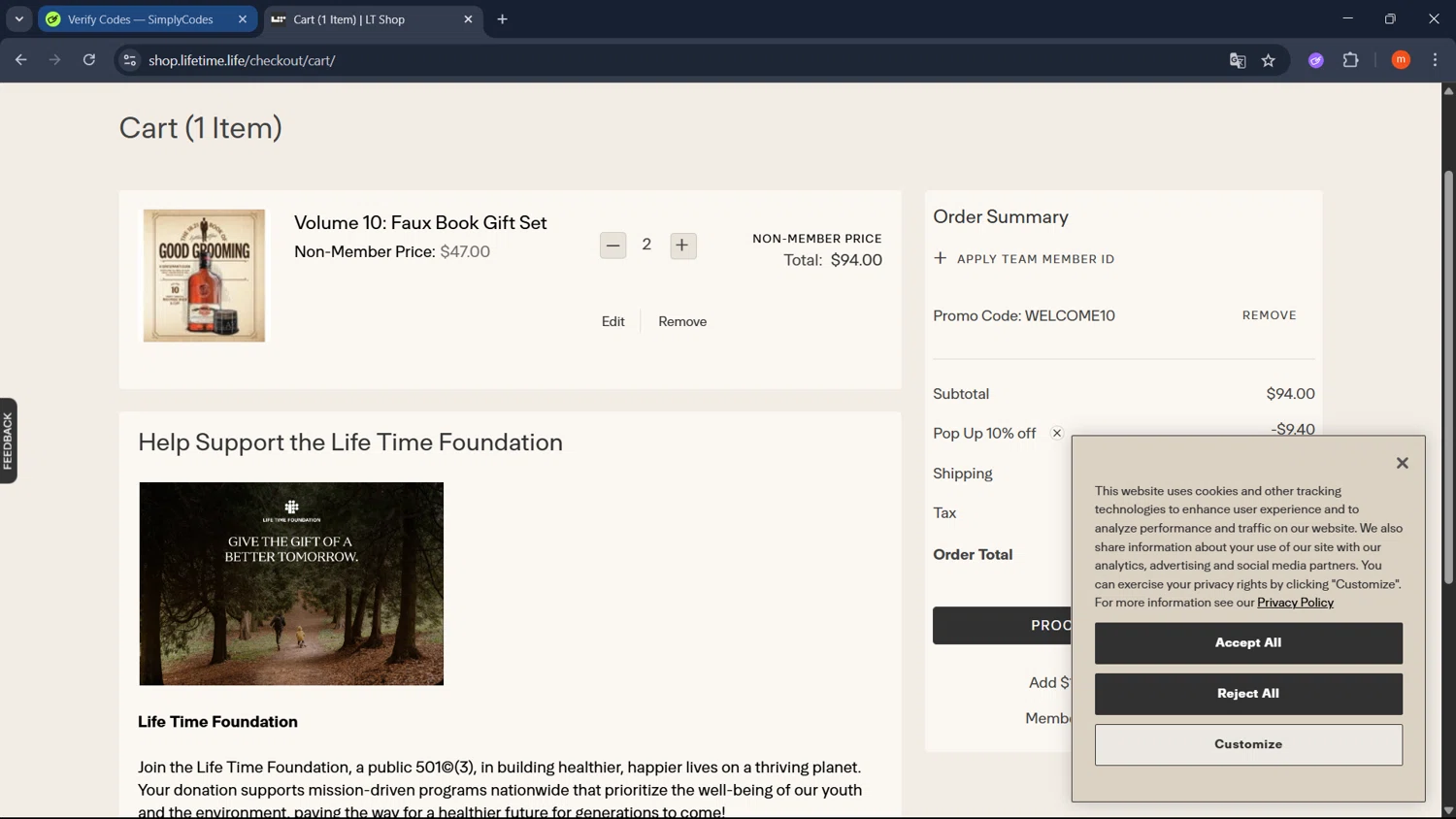Go back to the previous page
The width and height of the screenshot is (1456, 819).
click(x=21, y=60)
